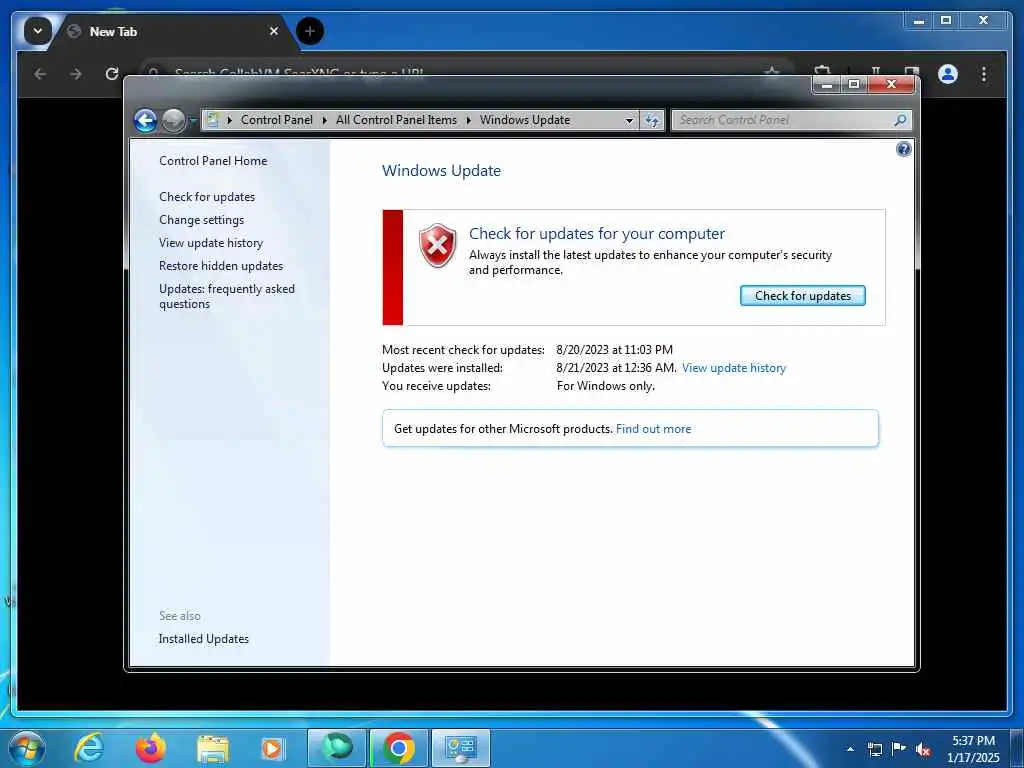
Task: Open Windows Explorer folder on taskbar
Action: tap(213, 748)
